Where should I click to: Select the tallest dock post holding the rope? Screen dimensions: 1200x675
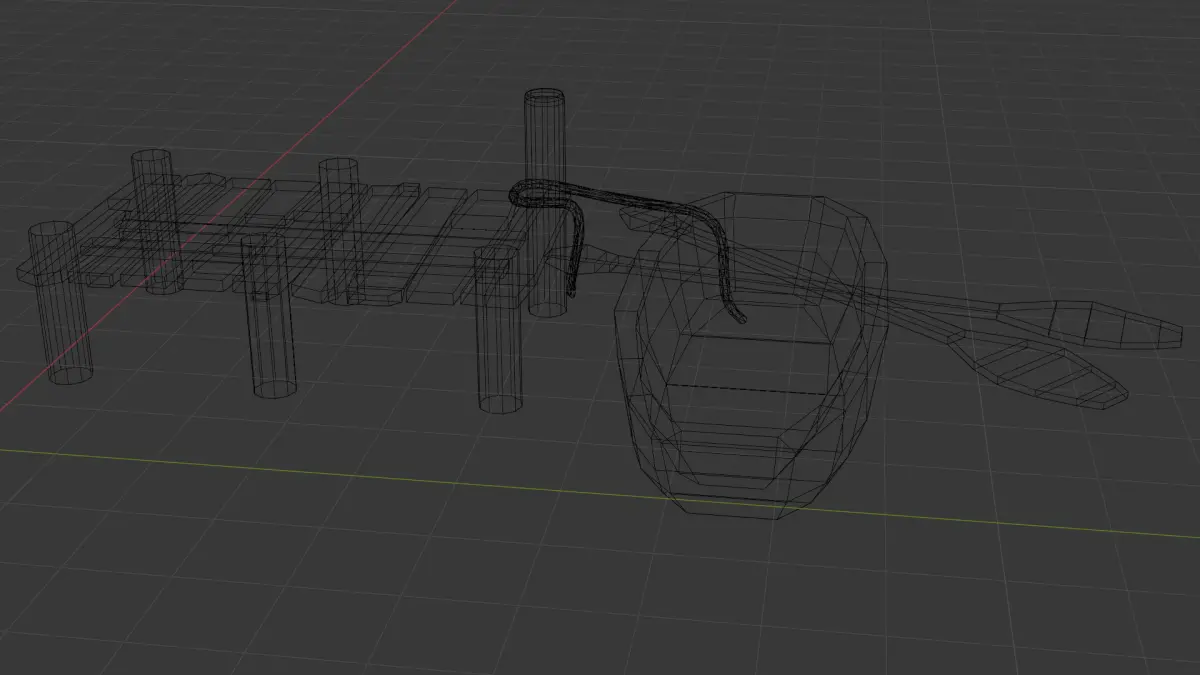coord(546,203)
